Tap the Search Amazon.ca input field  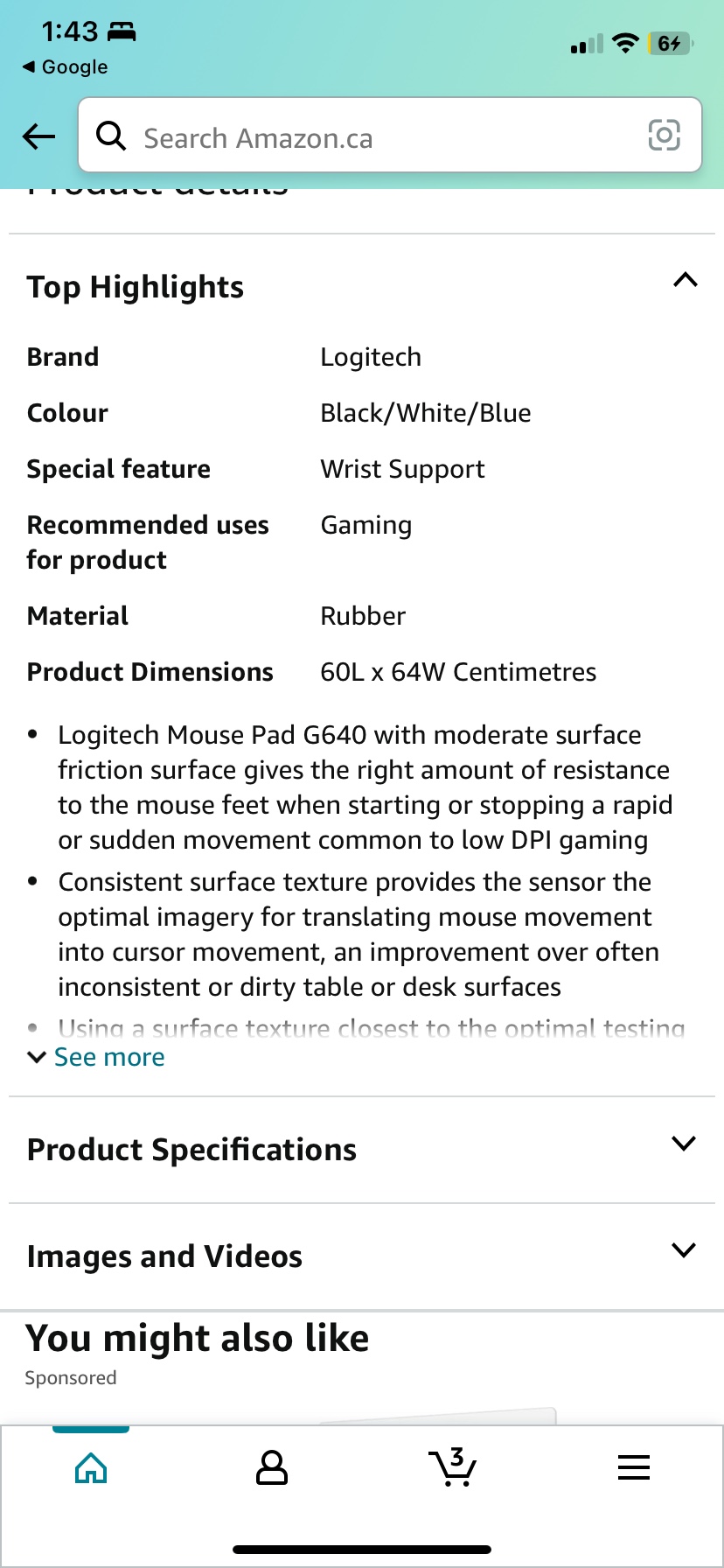(350, 136)
